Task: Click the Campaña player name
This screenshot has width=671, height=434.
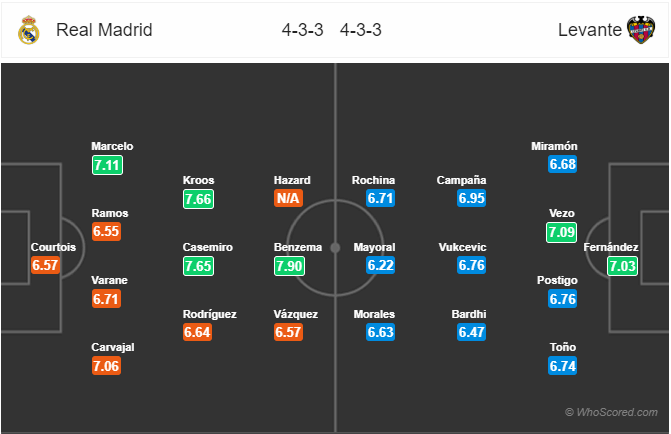Action: point(461,180)
